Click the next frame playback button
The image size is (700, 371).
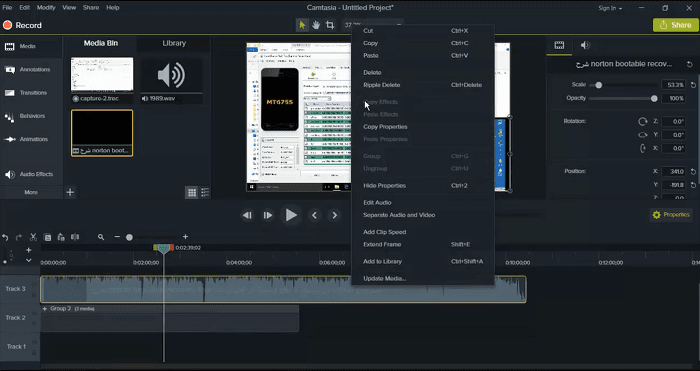pos(267,215)
